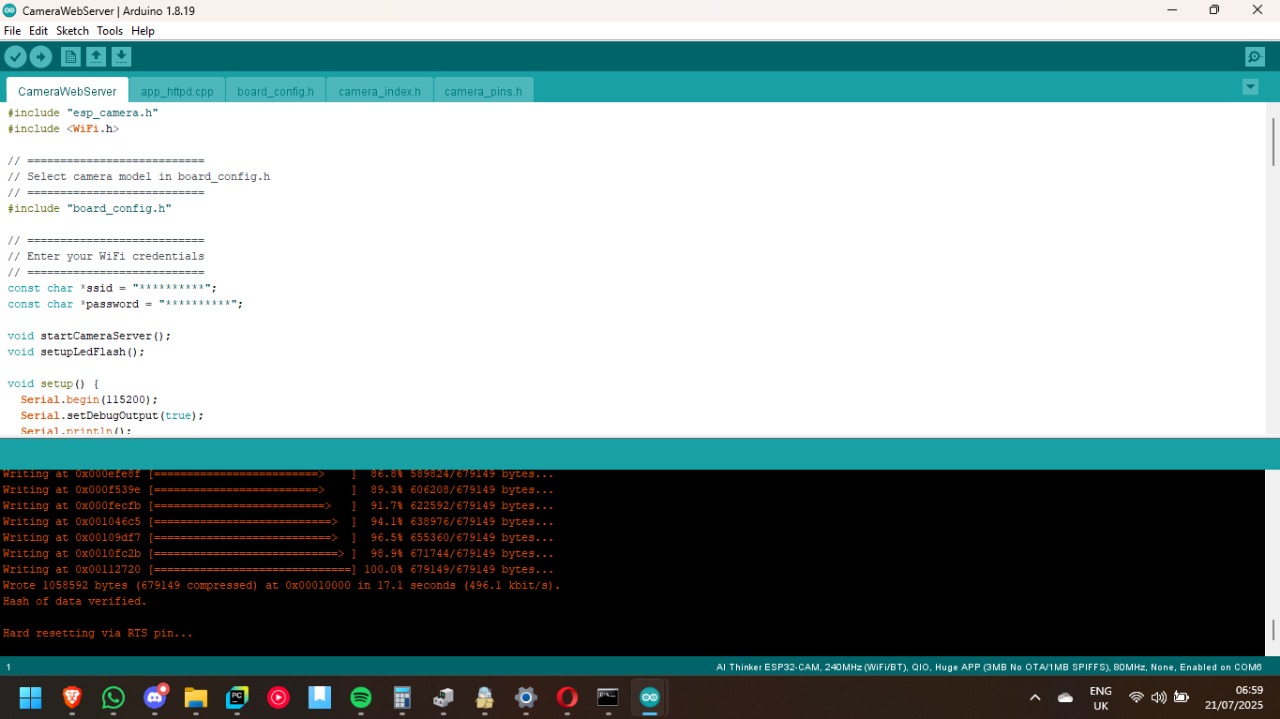Open a sketch with the Open icon
The width and height of the screenshot is (1280, 719).
pyautogui.click(x=96, y=57)
